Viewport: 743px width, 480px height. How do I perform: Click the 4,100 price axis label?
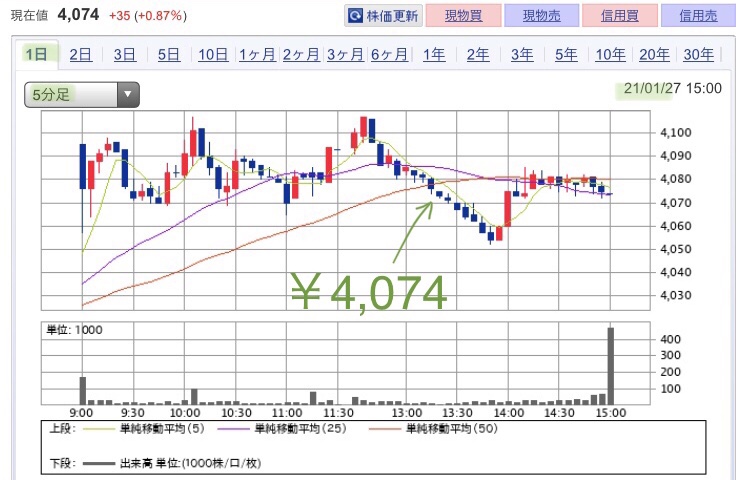[676, 133]
